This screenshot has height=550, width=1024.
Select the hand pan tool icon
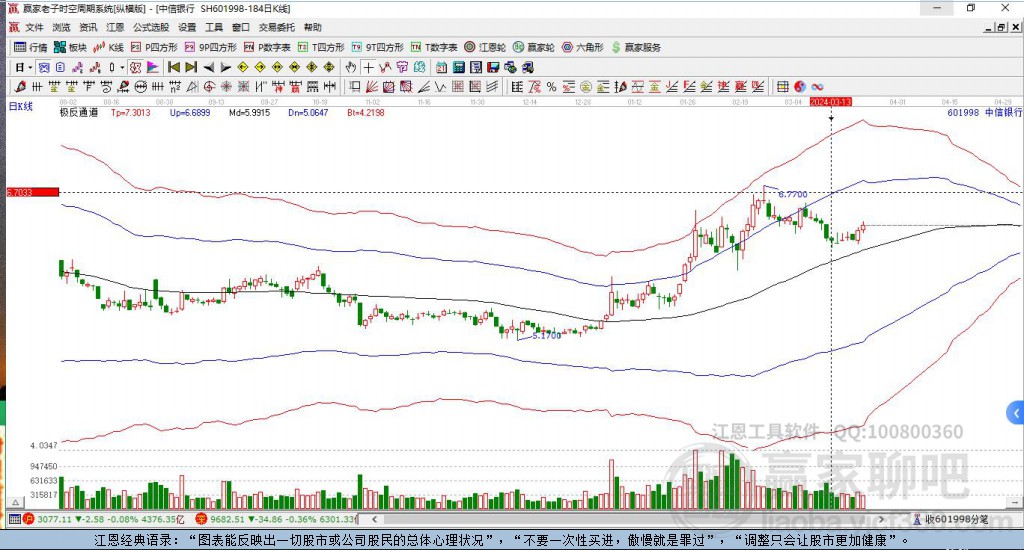point(351,67)
